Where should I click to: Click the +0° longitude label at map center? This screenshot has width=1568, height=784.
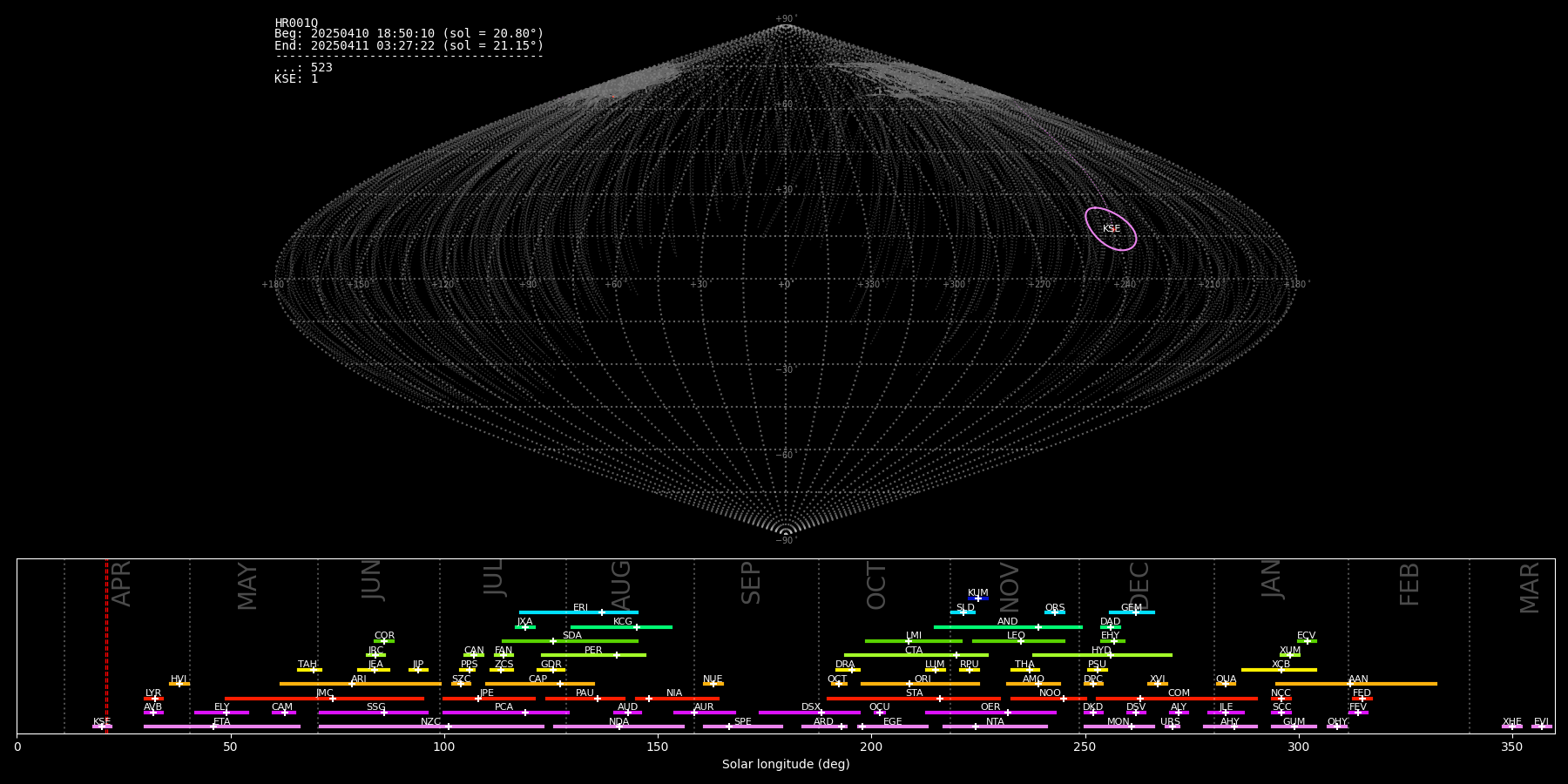click(x=786, y=285)
